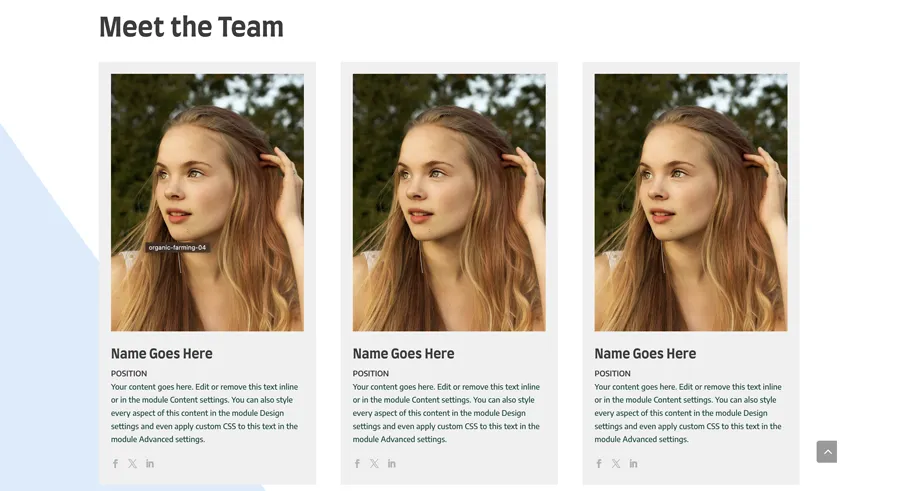Viewport: 900px width, 491px height.
Task: Click the 'organic-farming-04' tooltip label
Action: [x=177, y=248]
